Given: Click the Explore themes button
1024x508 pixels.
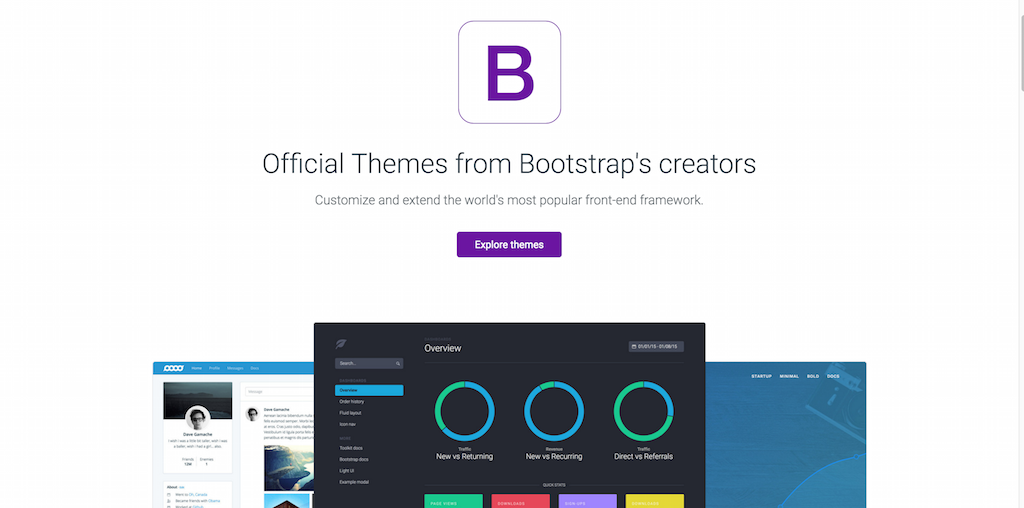Looking at the screenshot, I should pyautogui.click(x=509, y=244).
